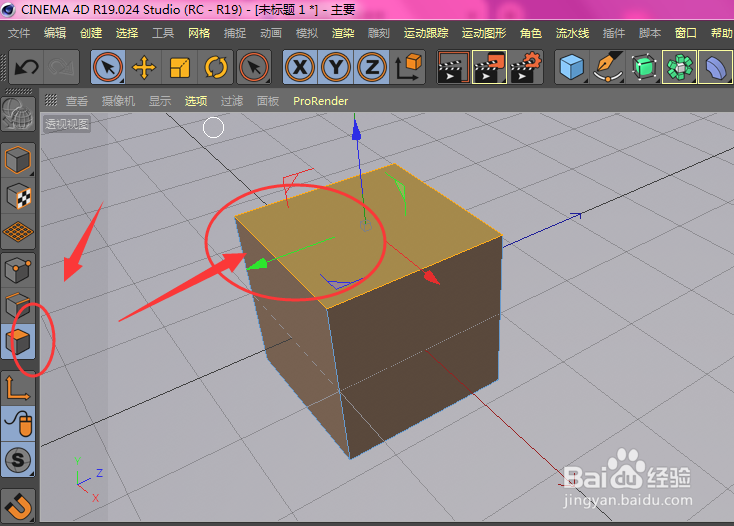This screenshot has width=734, height=526.
Task: Enable Axis mode
Action: 18,388
